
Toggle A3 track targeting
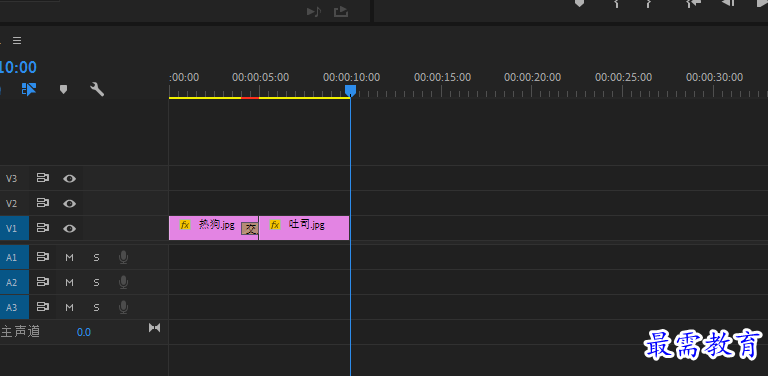(11, 307)
